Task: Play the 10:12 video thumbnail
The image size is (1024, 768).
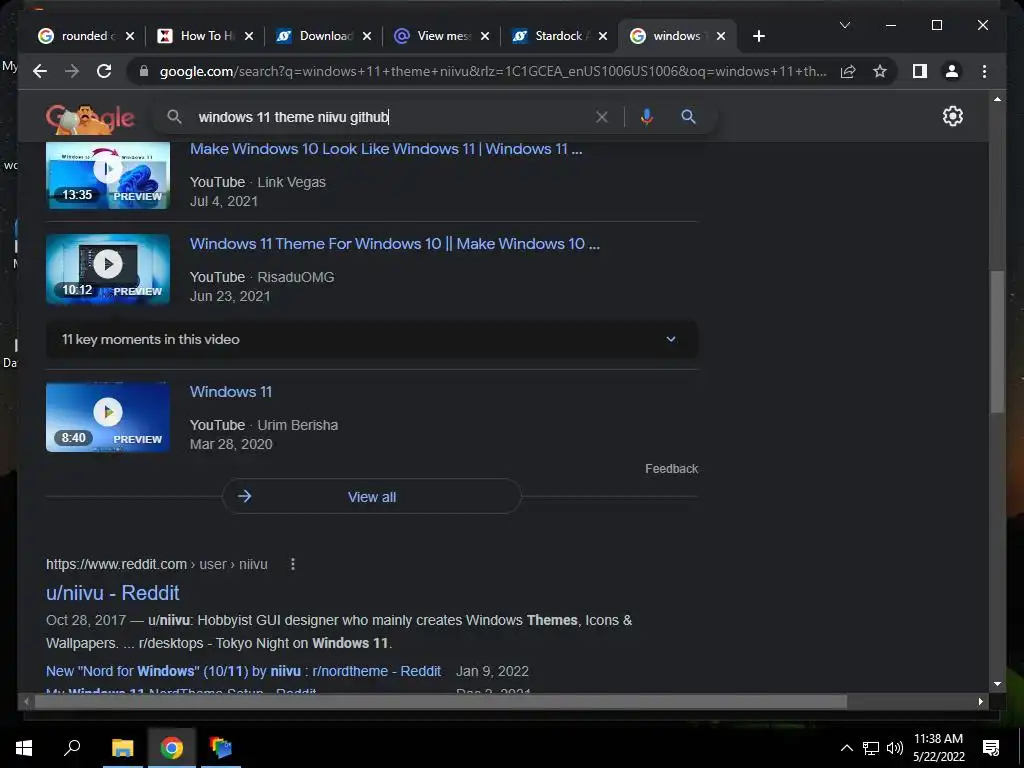Action: [108, 269]
